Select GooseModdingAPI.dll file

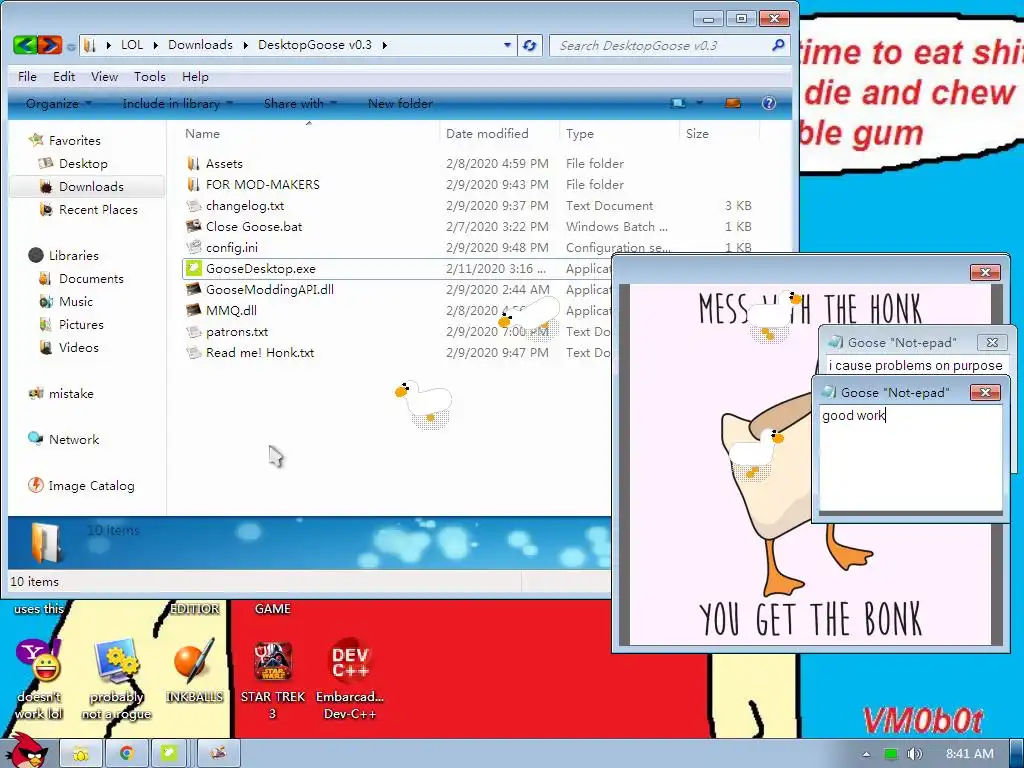pyautogui.click(x=270, y=289)
